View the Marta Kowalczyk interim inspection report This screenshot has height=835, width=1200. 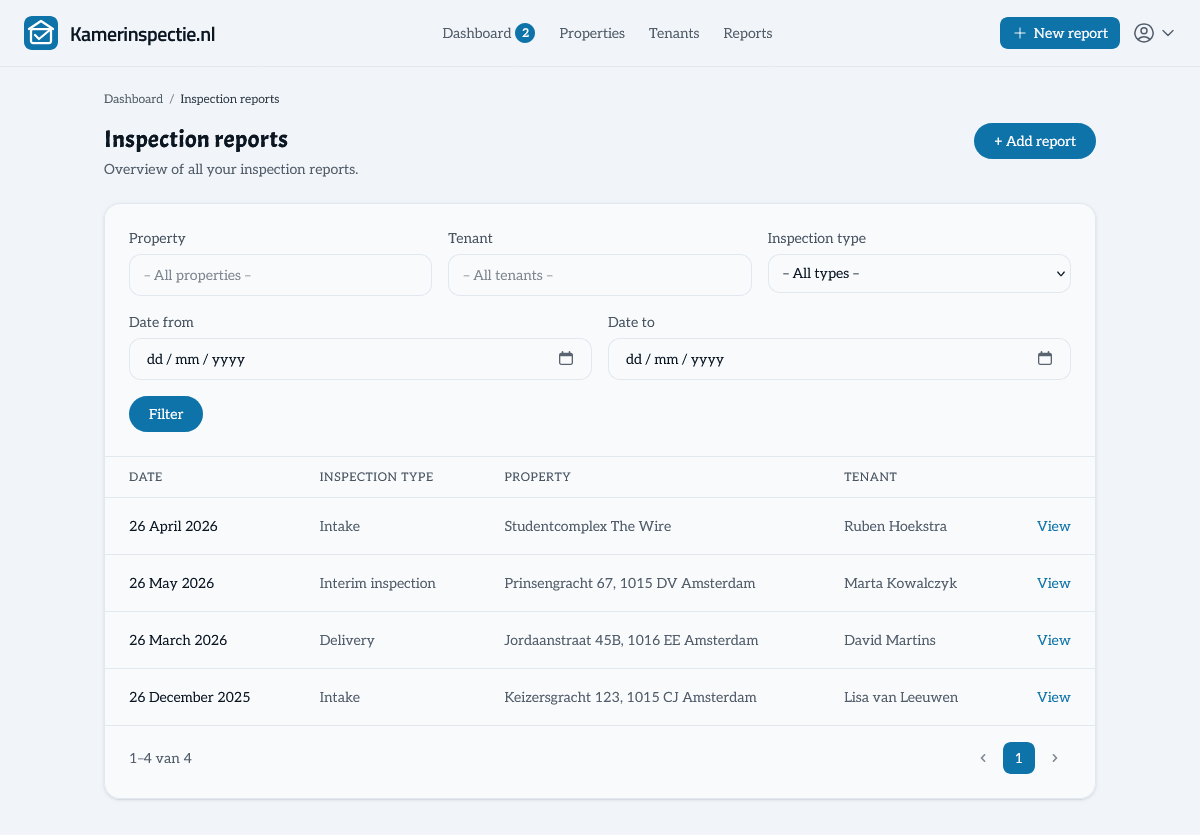(1054, 583)
